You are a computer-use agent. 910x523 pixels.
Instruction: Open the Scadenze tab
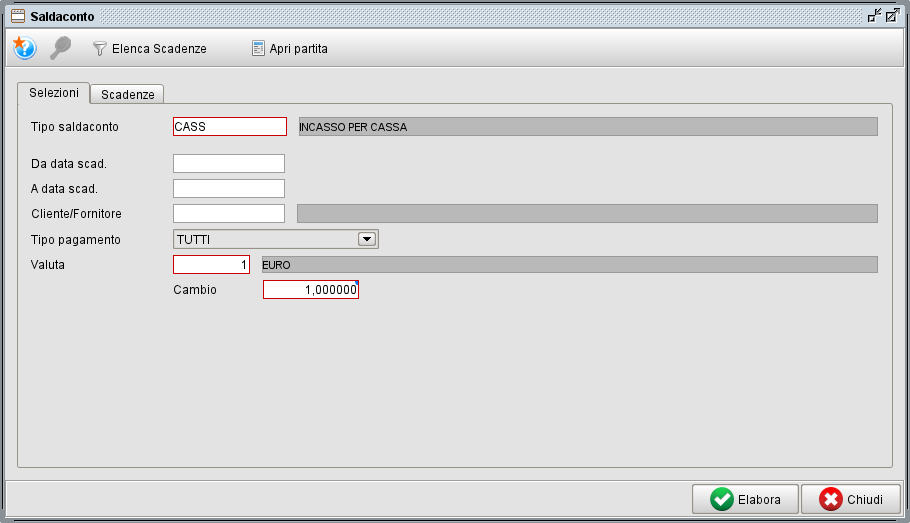[x=127, y=94]
